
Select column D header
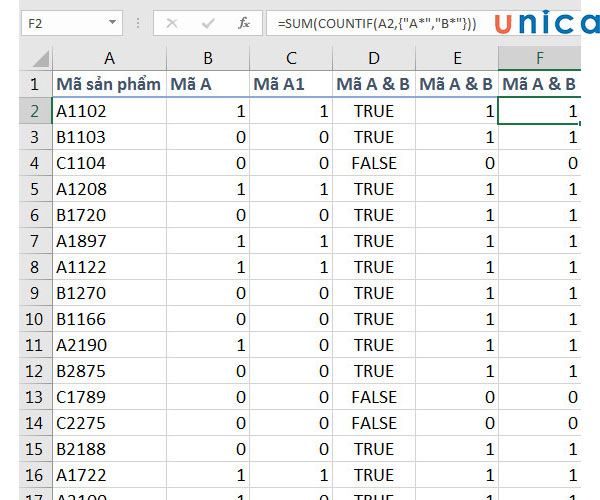pos(374,58)
